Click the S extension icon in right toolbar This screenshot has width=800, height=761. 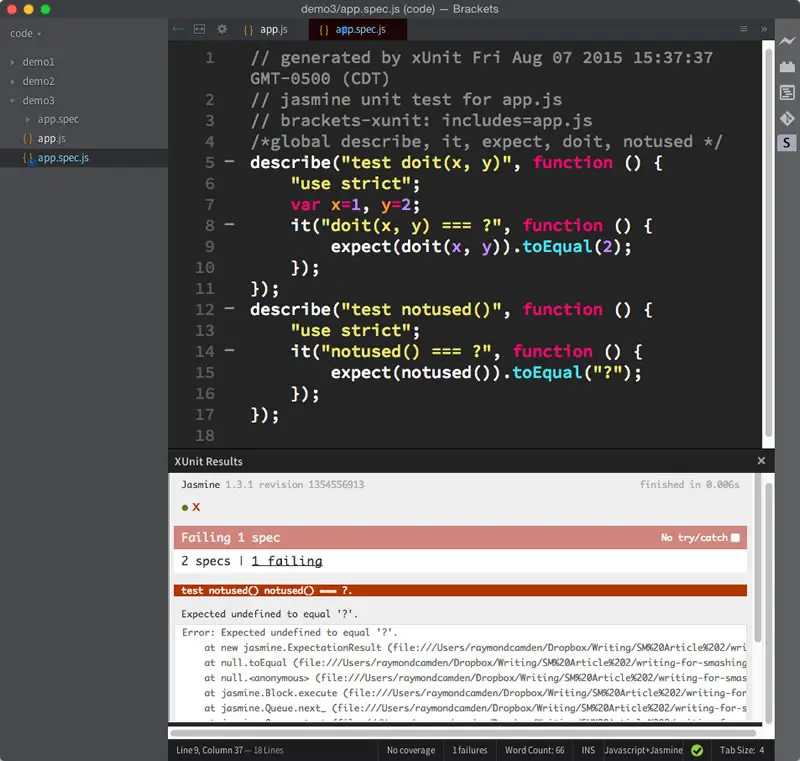[x=787, y=143]
